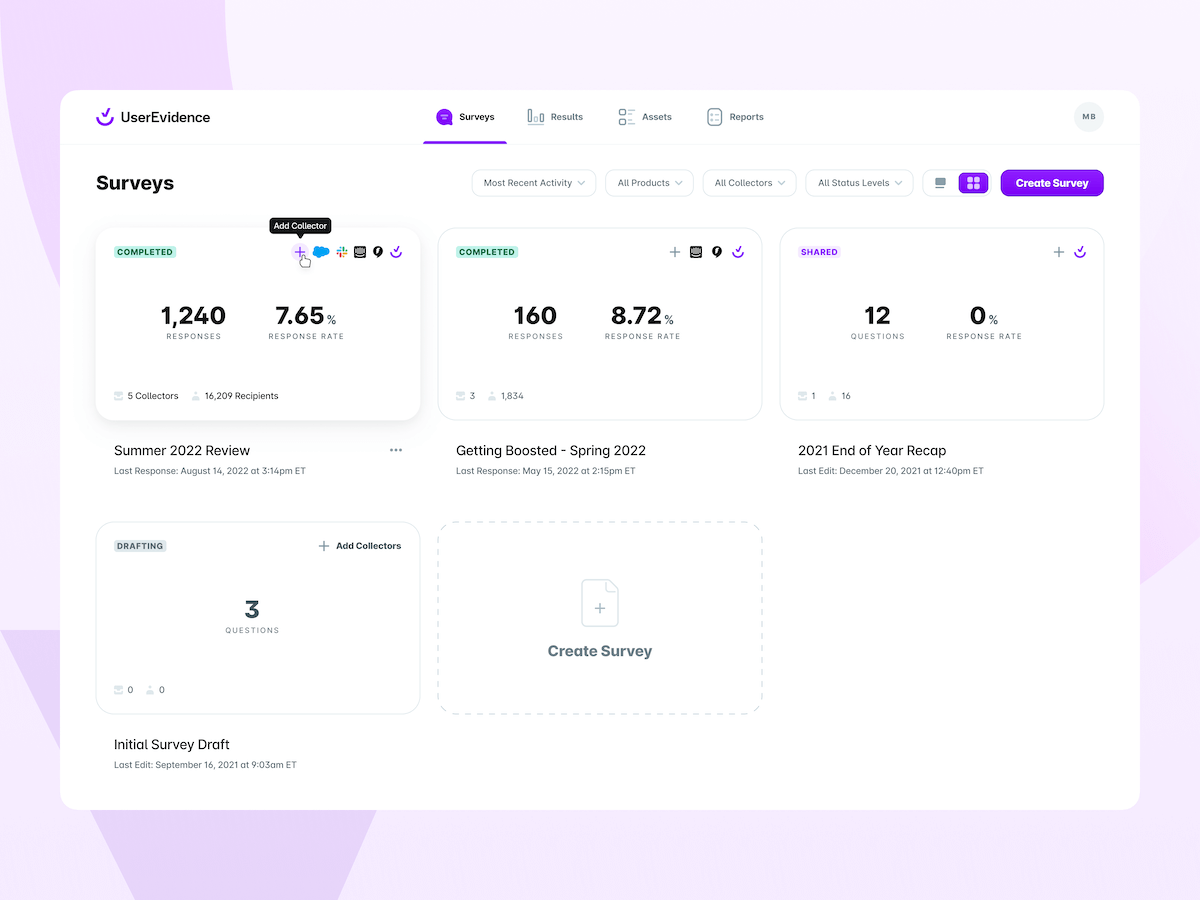Click the speech-bubble collector icon on Getting Boosted card
Viewport: 1200px width, 900px height.
coord(717,252)
